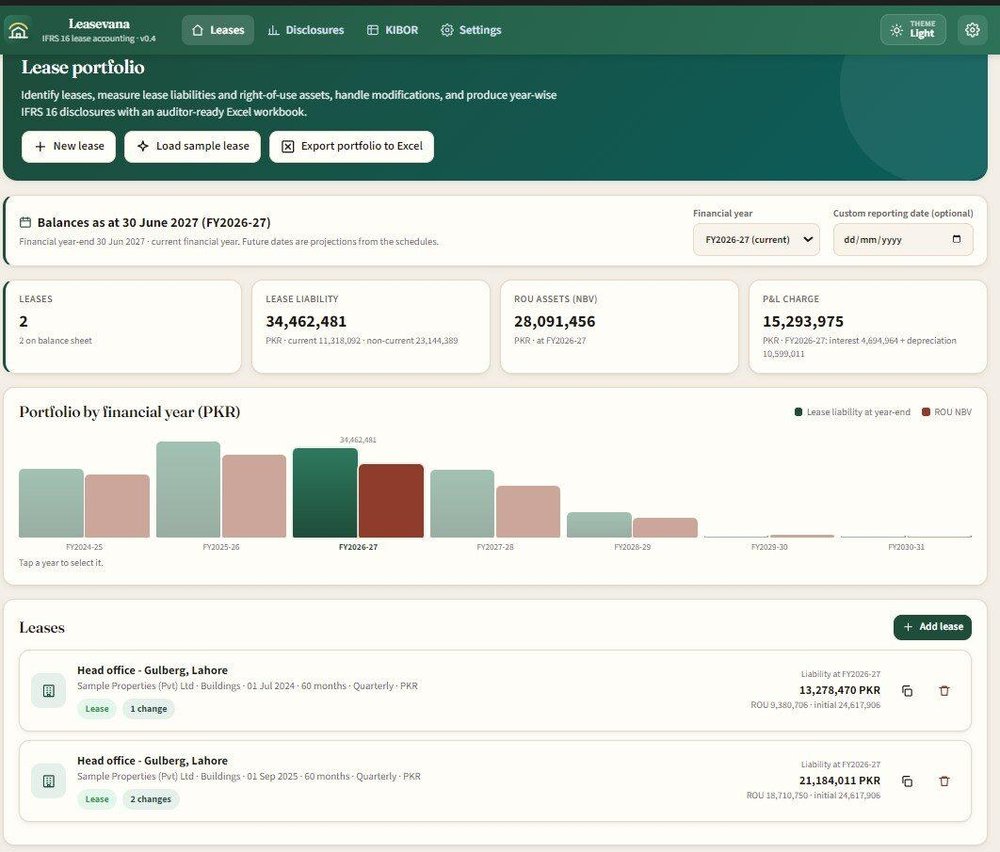1000x852 pixels.
Task: Select the Leases summary card
Action: tap(122, 327)
